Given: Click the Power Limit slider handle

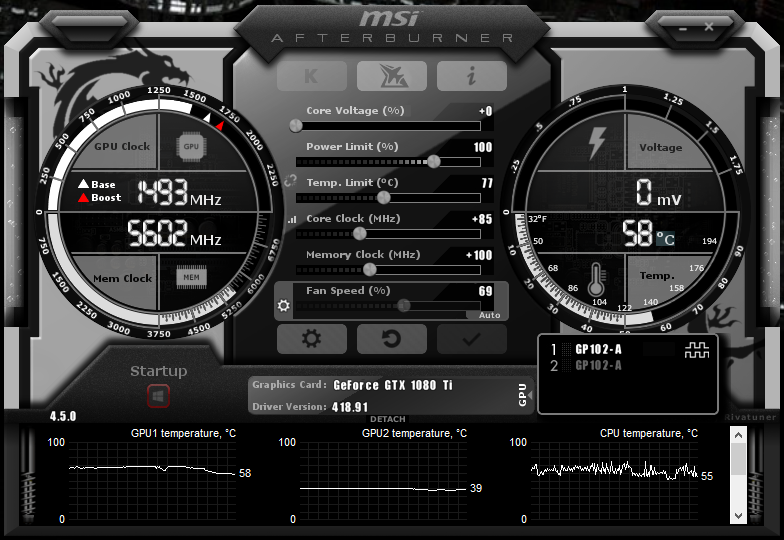Looking at the screenshot, I should pyautogui.click(x=434, y=162).
